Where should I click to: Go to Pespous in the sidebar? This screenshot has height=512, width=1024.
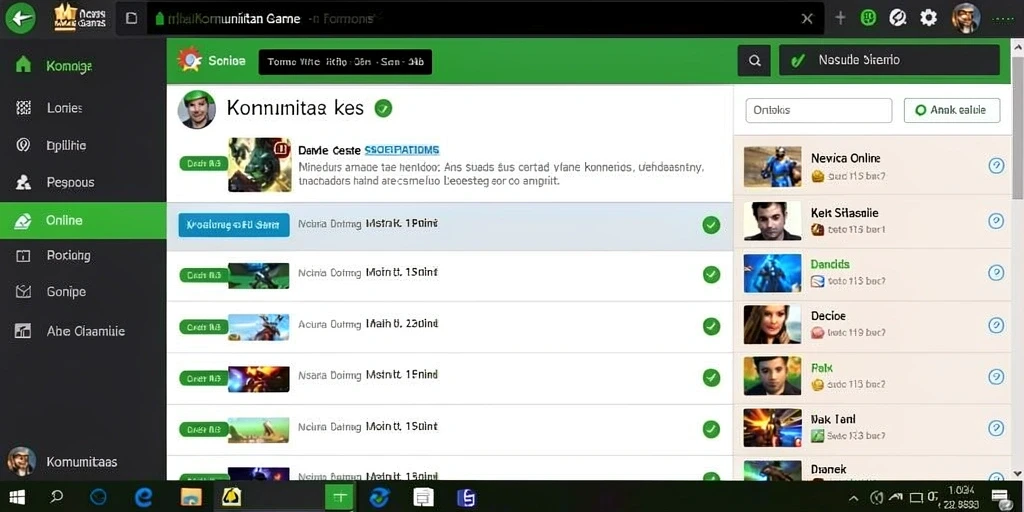pos(83,182)
